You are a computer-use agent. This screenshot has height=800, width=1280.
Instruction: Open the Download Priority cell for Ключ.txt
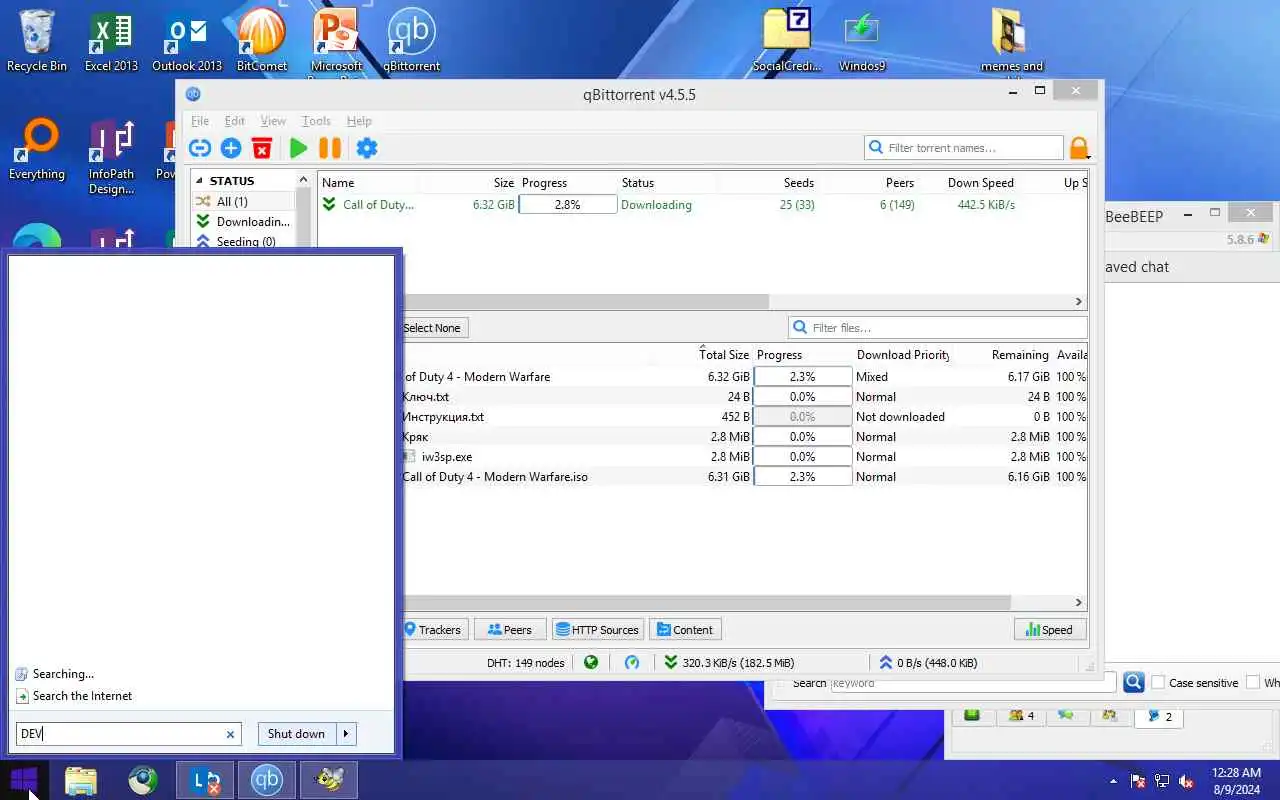click(901, 397)
